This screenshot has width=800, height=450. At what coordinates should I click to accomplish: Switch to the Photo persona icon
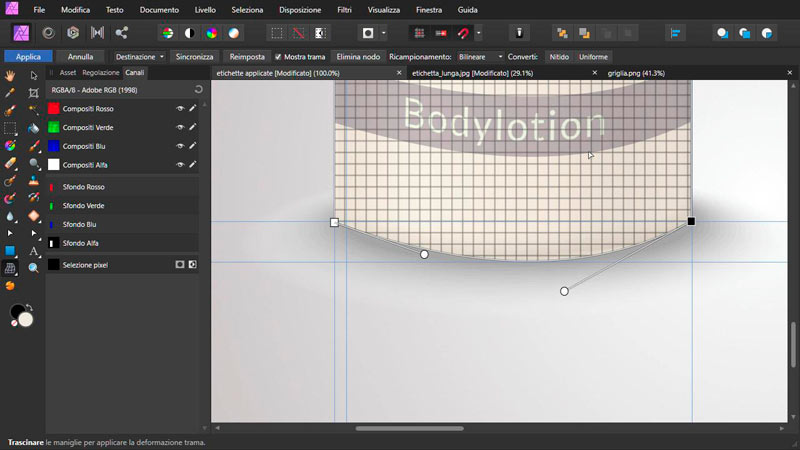(x=21, y=33)
